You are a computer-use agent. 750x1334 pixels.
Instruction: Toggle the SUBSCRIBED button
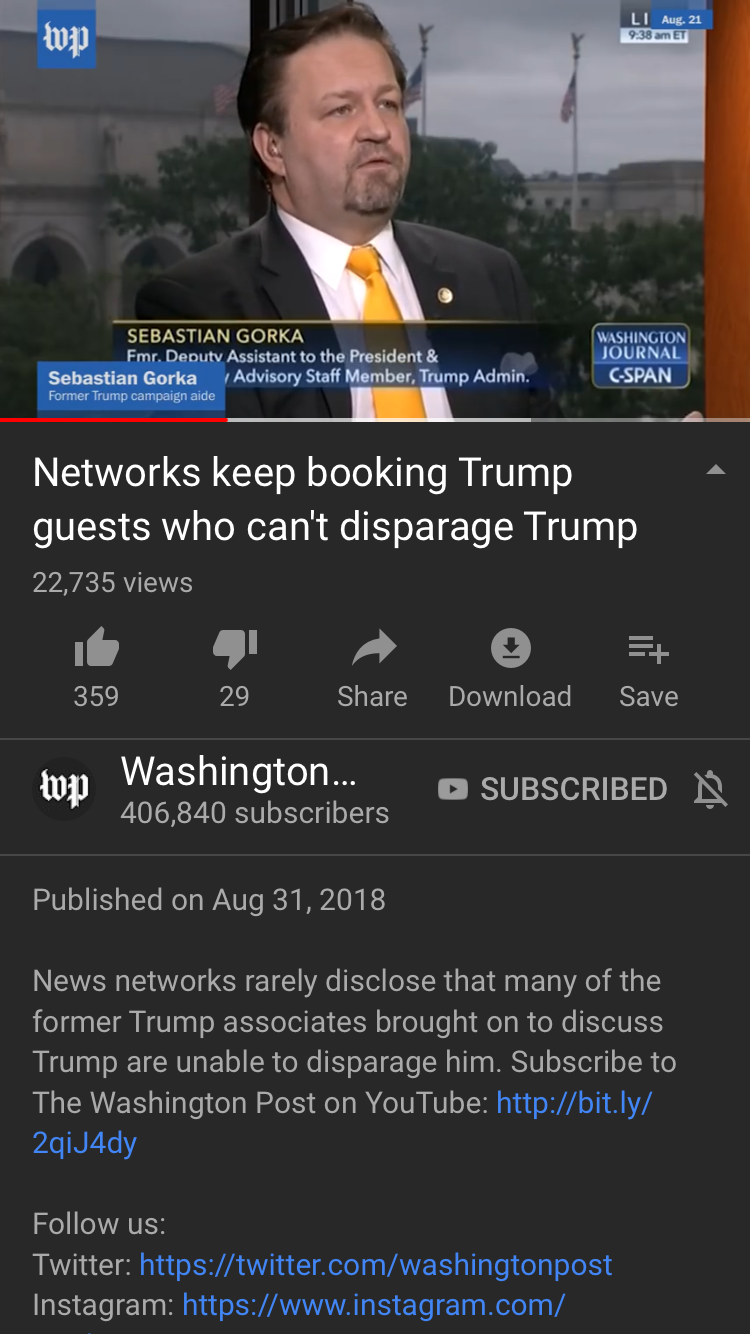553,789
